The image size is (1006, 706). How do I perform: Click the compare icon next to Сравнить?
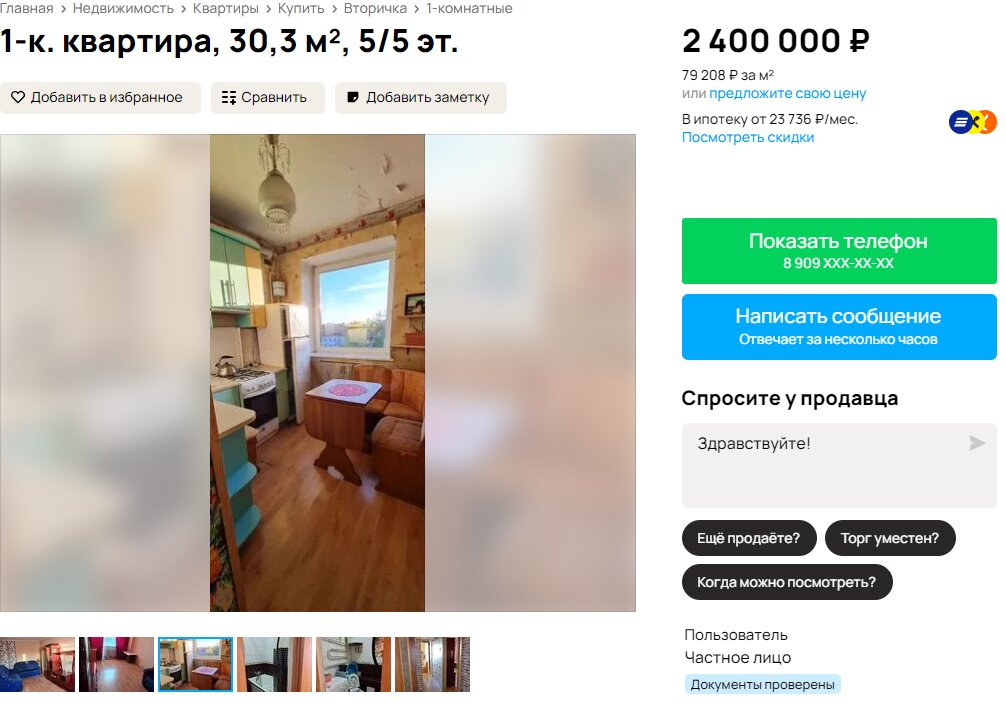click(x=228, y=98)
